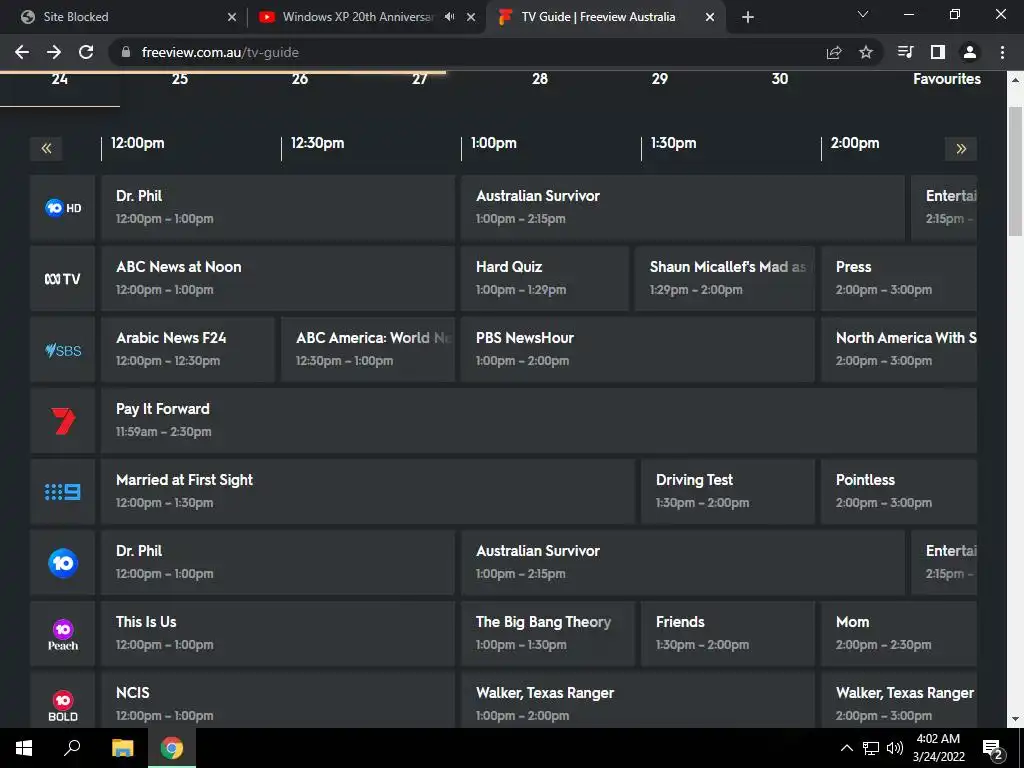Open Dr. Phil on 10 HD
This screenshot has width=1024, height=768.
pyautogui.click(x=278, y=208)
